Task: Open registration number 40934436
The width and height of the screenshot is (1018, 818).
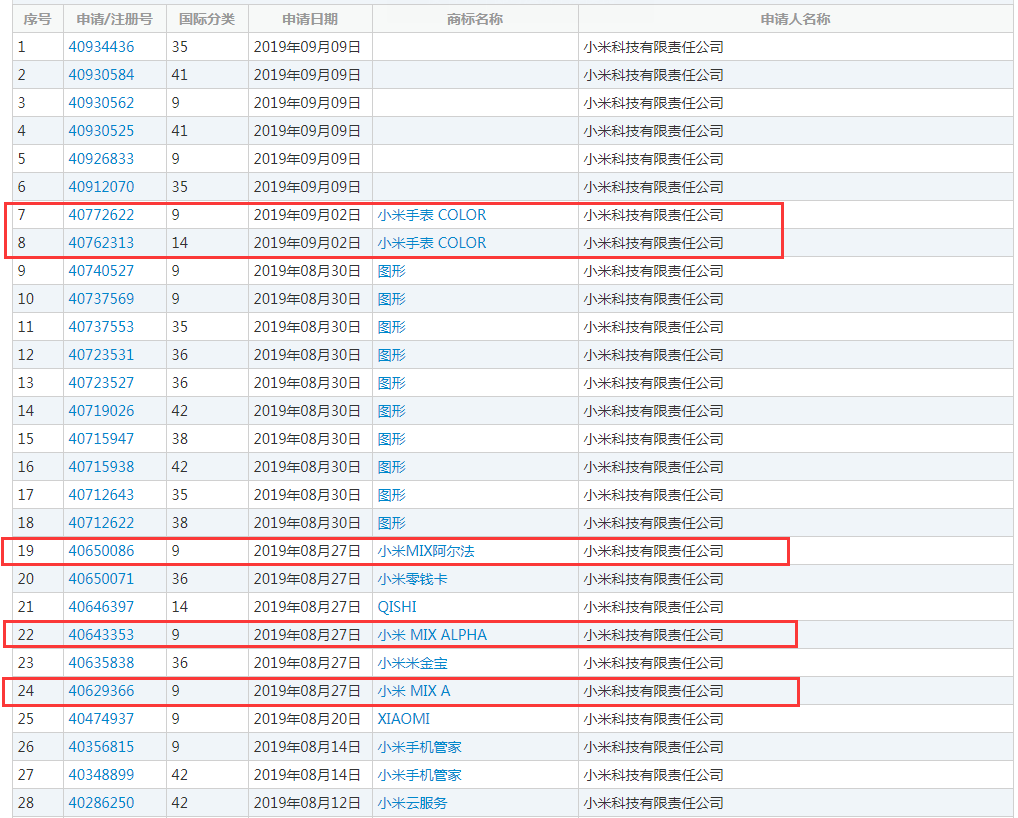Action: pos(101,47)
